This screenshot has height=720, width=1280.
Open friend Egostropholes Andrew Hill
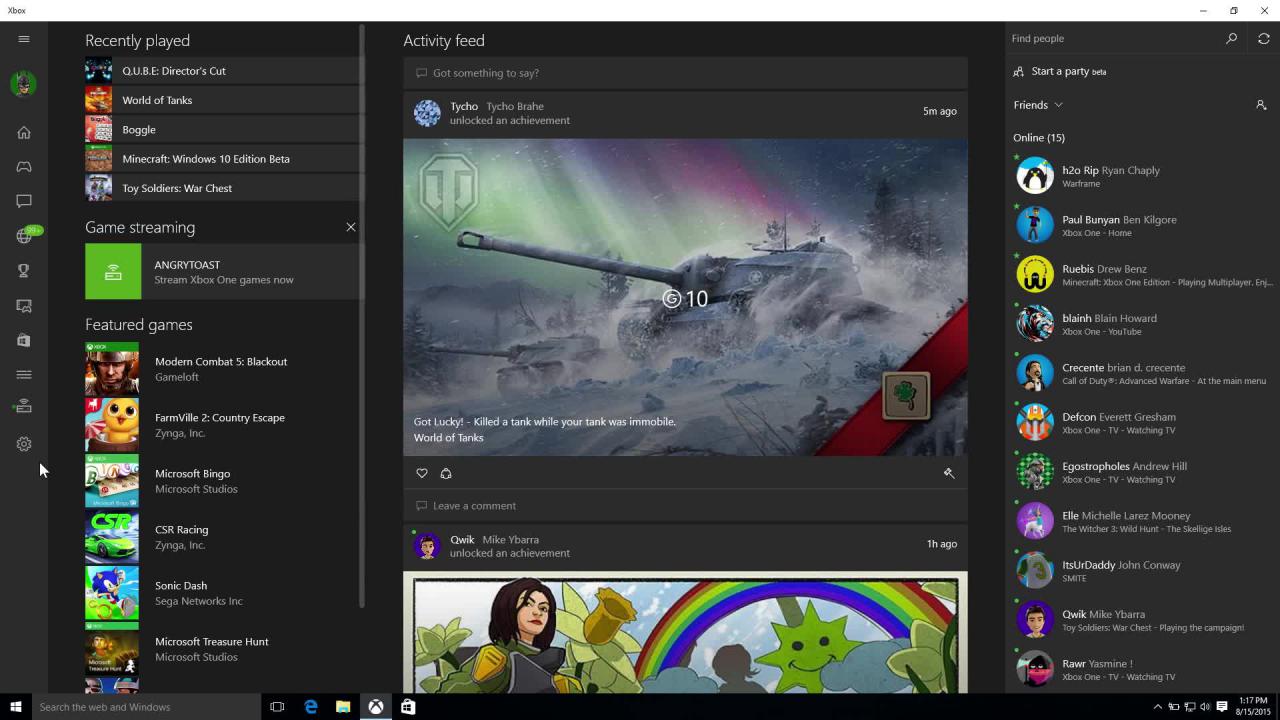[1142, 472]
